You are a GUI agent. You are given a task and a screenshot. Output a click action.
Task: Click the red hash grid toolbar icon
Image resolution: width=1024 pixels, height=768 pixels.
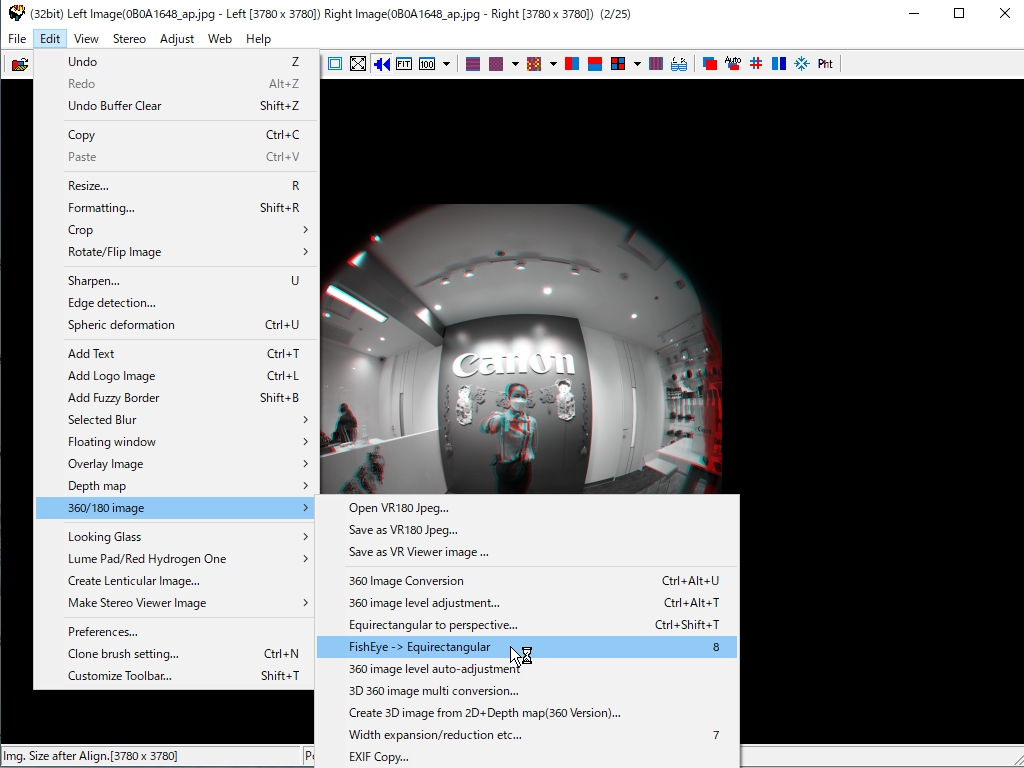756,64
